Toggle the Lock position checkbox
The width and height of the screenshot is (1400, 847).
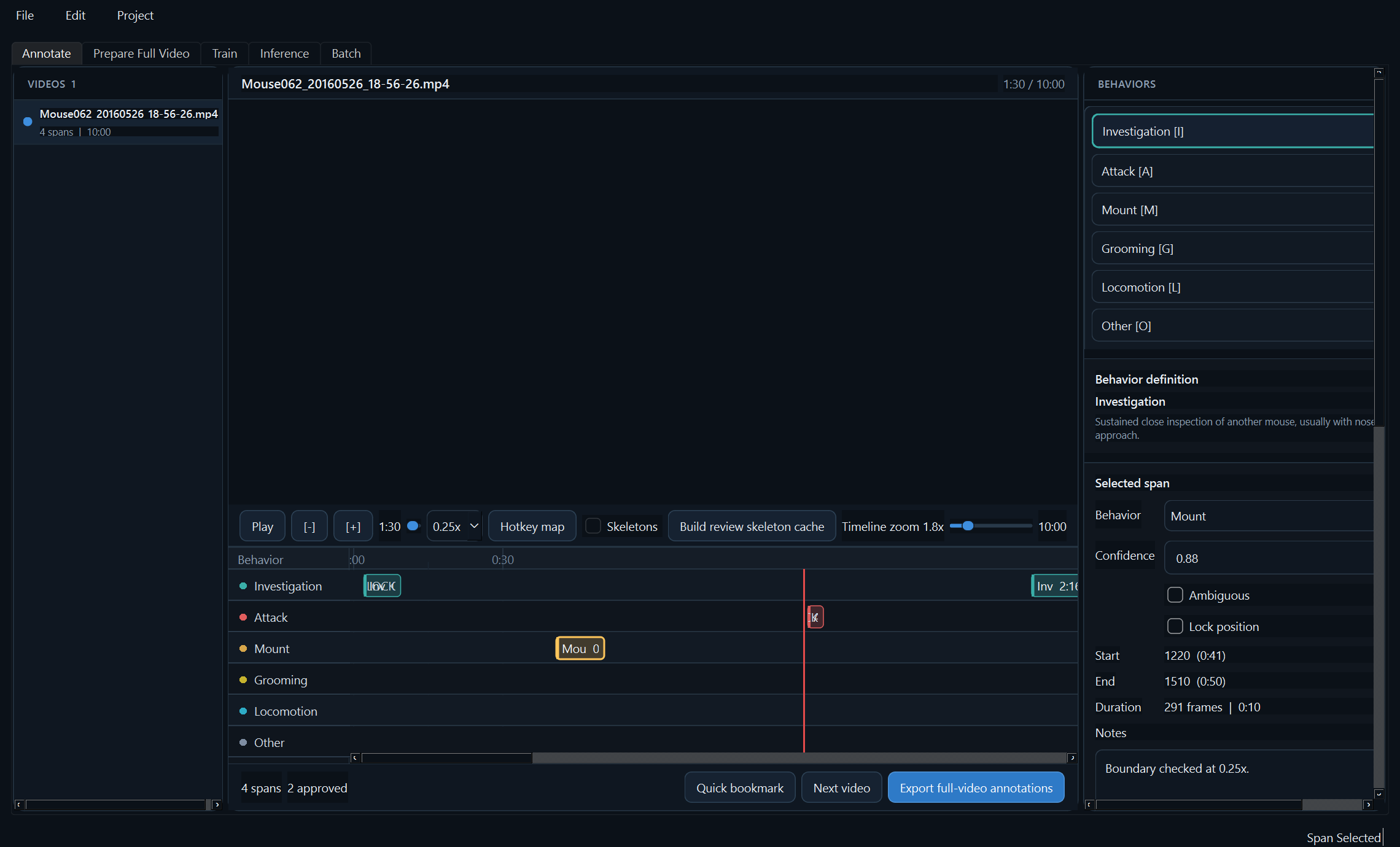[1175, 626]
